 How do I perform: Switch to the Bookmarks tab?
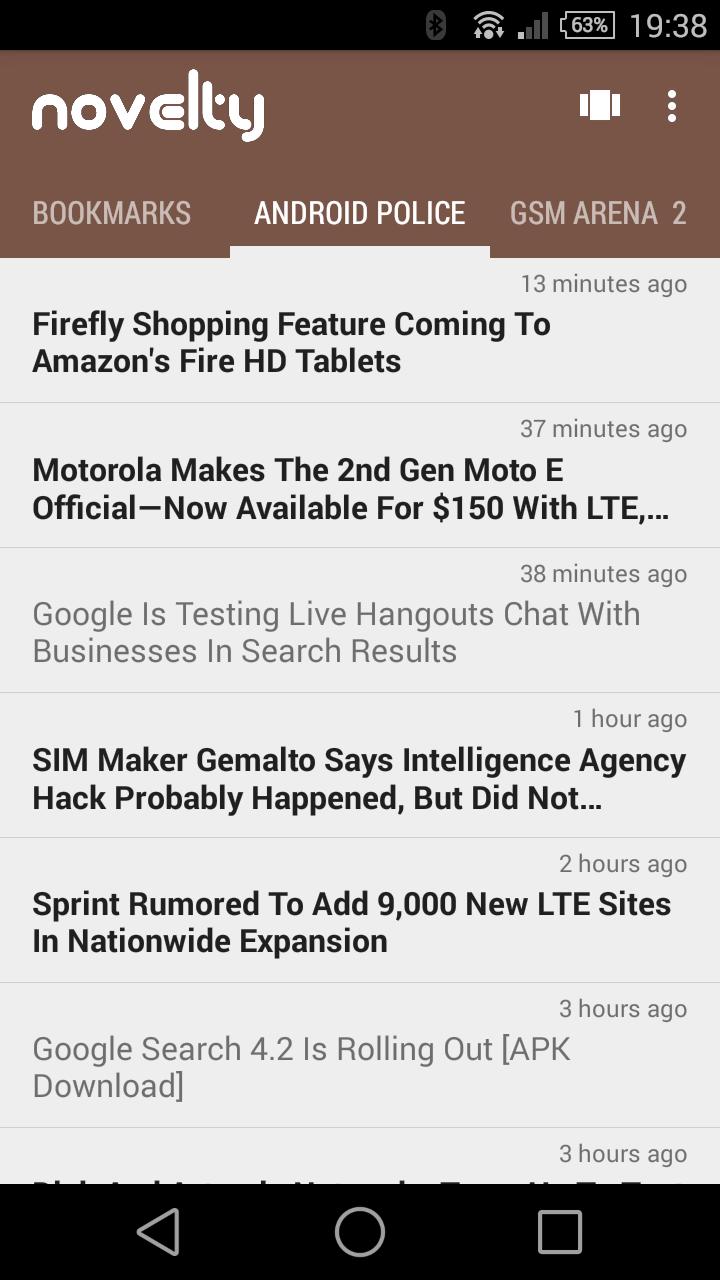(x=112, y=213)
